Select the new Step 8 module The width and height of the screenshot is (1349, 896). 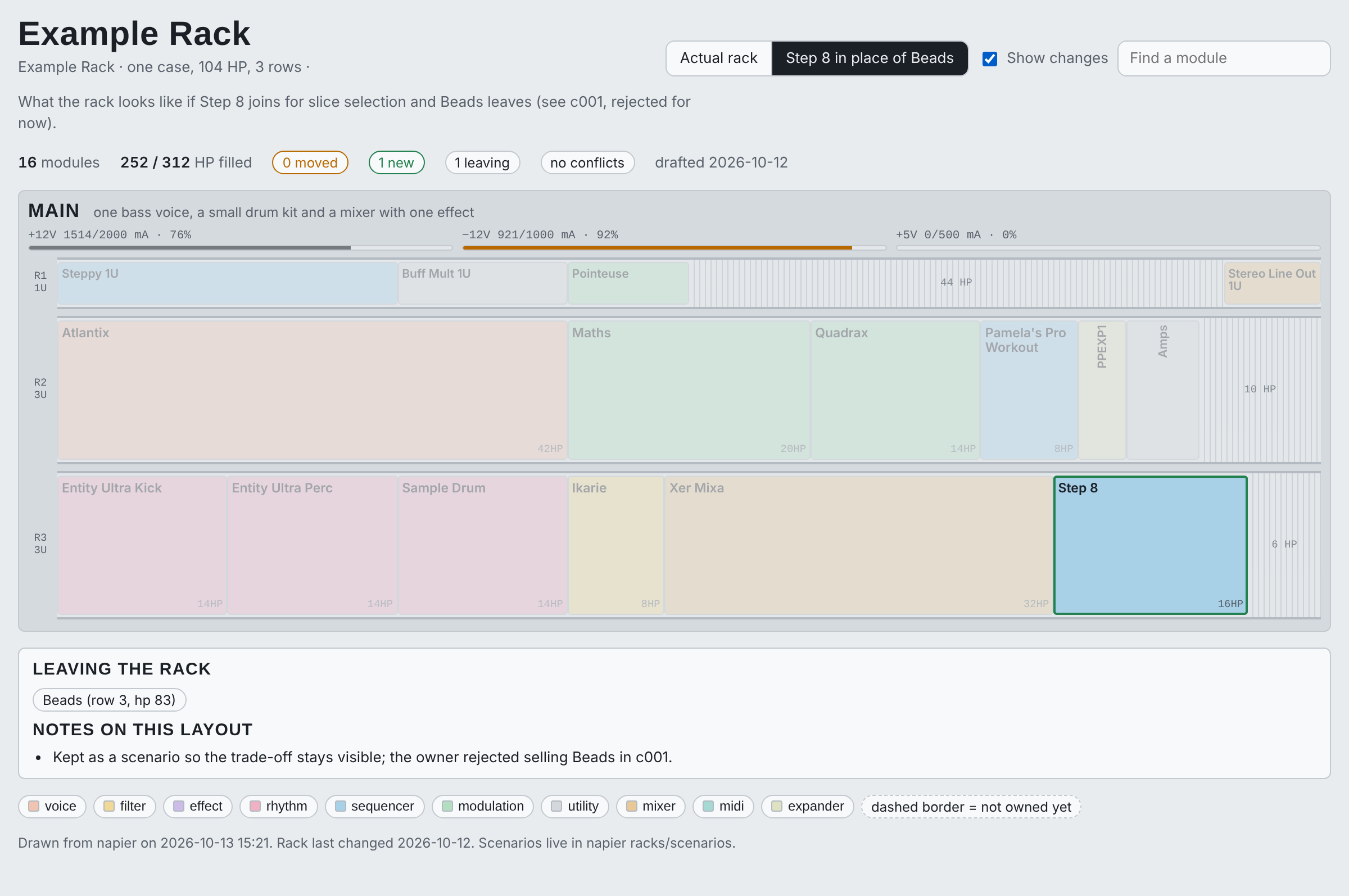pos(1150,545)
